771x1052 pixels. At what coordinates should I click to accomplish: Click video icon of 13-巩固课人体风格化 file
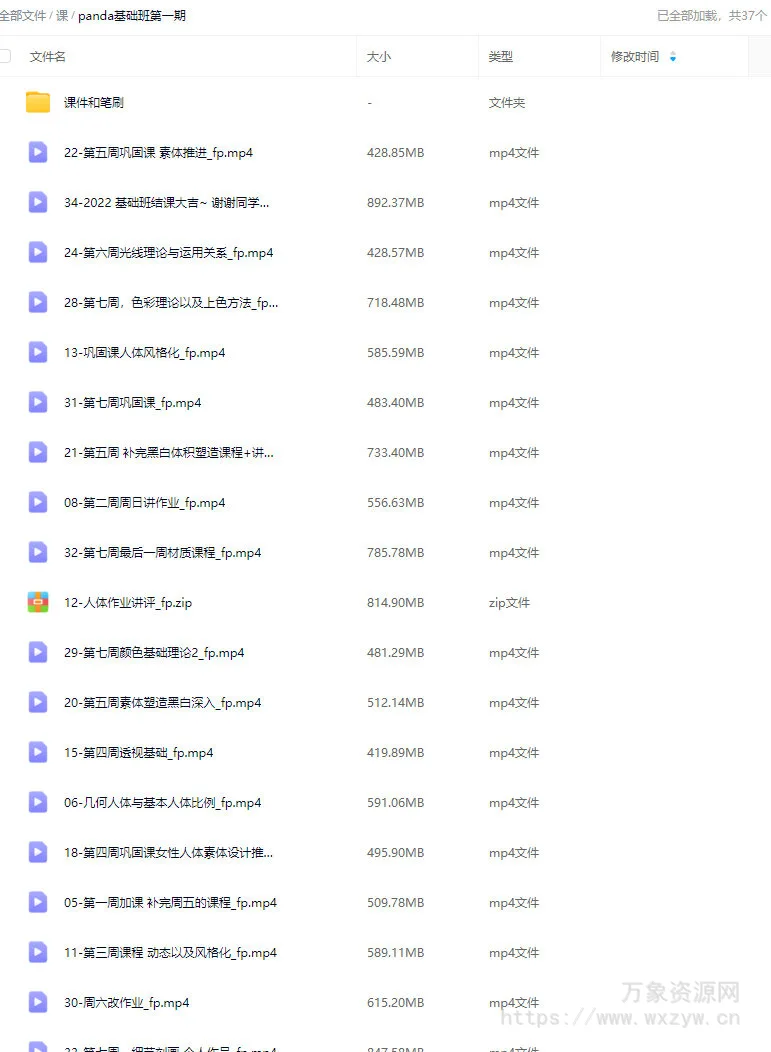coord(38,352)
